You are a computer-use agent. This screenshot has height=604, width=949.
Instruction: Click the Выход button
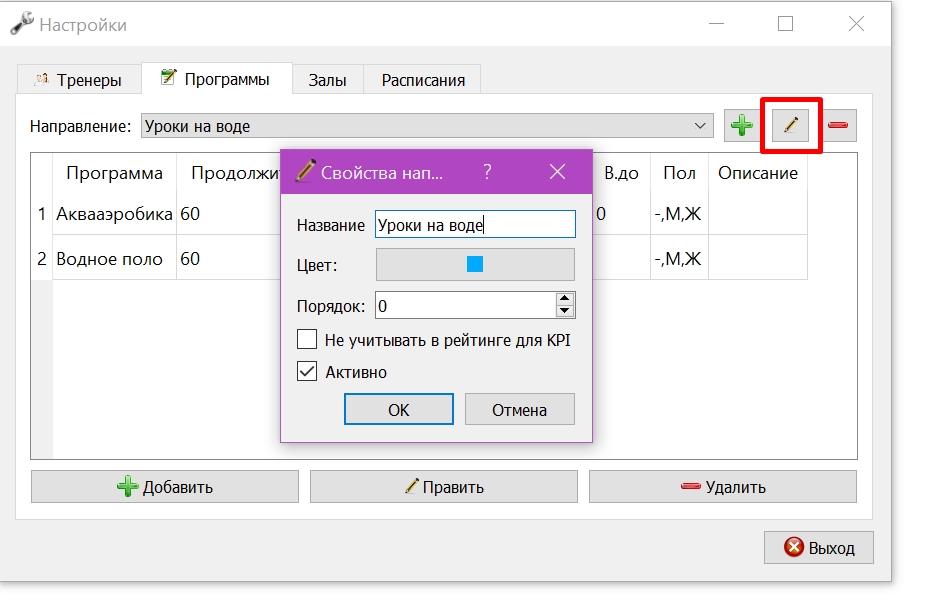pyautogui.click(x=819, y=548)
